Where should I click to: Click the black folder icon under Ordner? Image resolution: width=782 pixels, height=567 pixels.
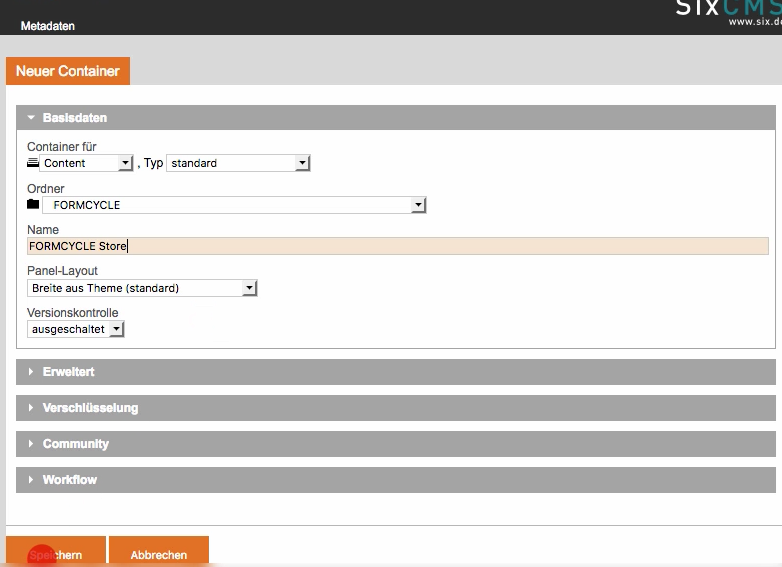click(33, 205)
